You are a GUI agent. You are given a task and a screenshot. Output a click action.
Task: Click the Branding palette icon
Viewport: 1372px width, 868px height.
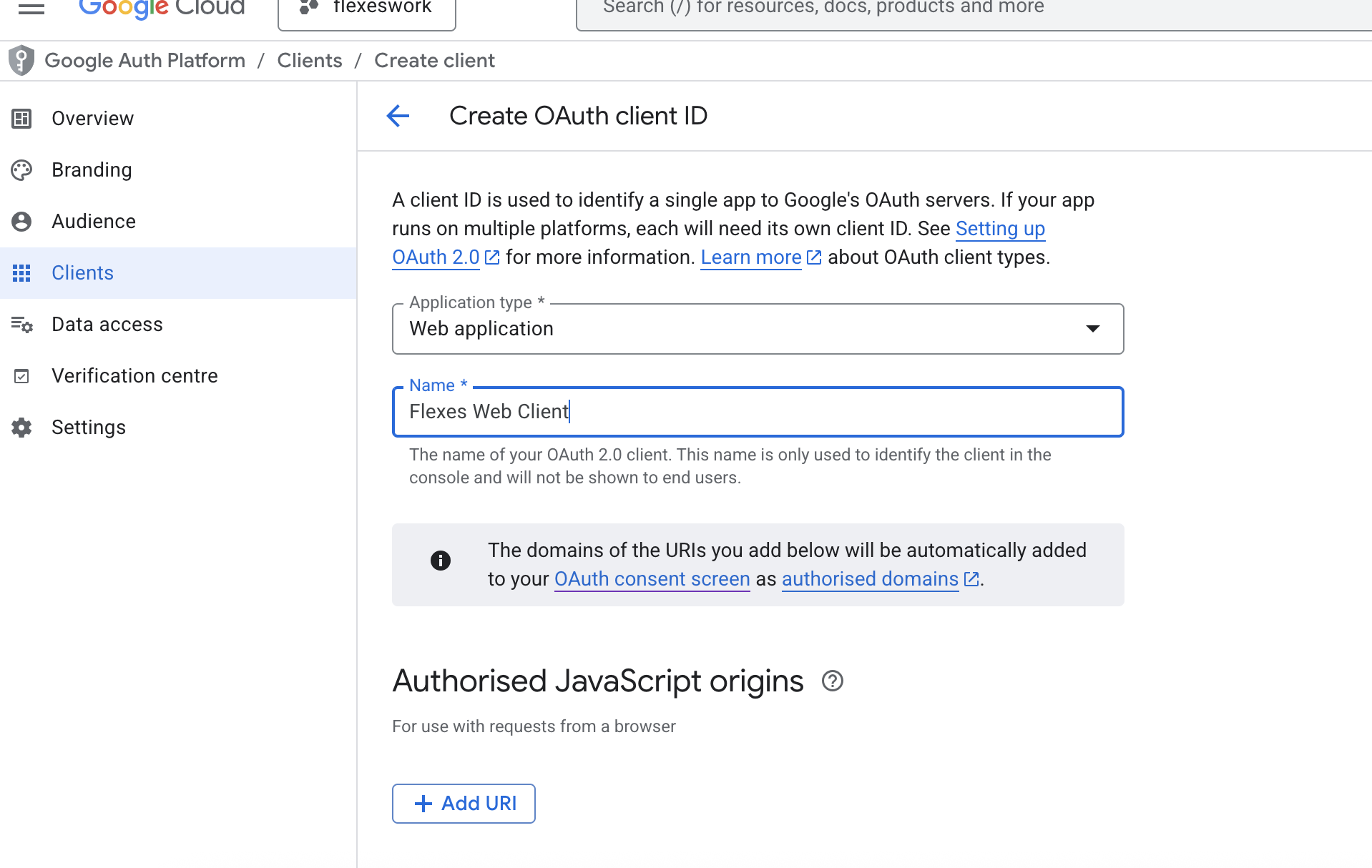(x=21, y=170)
